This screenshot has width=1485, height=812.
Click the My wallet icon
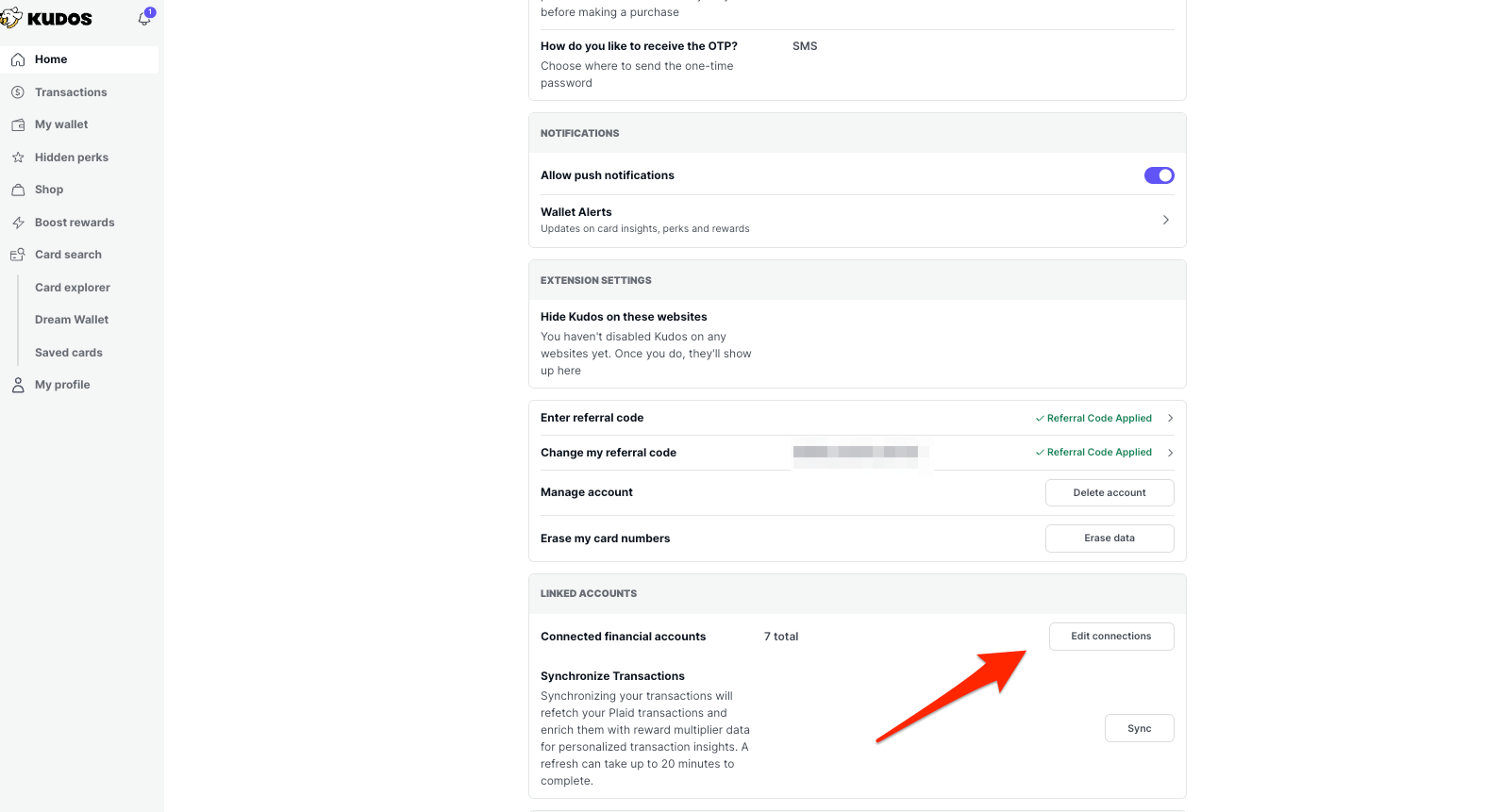[18, 124]
